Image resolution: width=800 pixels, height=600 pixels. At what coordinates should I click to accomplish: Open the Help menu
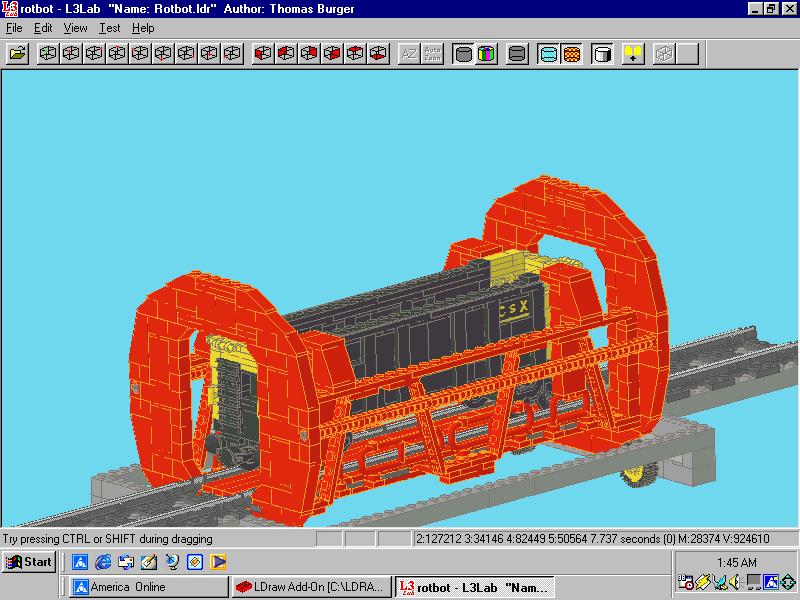coord(143,28)
